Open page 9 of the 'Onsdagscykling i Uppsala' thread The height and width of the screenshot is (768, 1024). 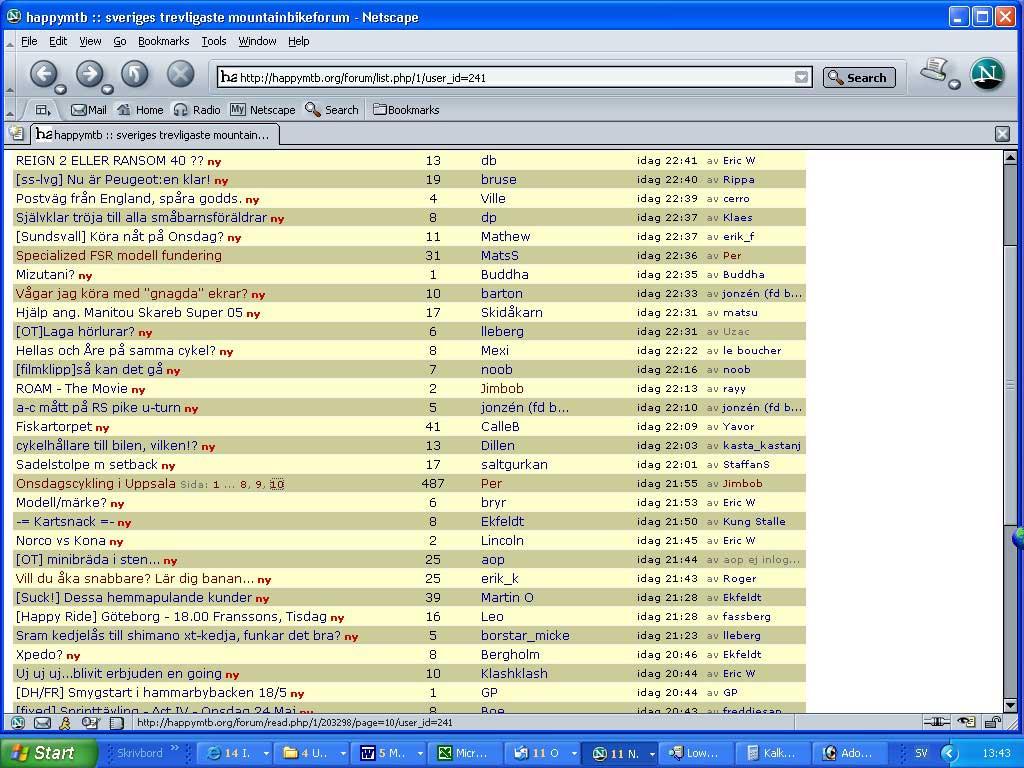(x=259, y=485)
